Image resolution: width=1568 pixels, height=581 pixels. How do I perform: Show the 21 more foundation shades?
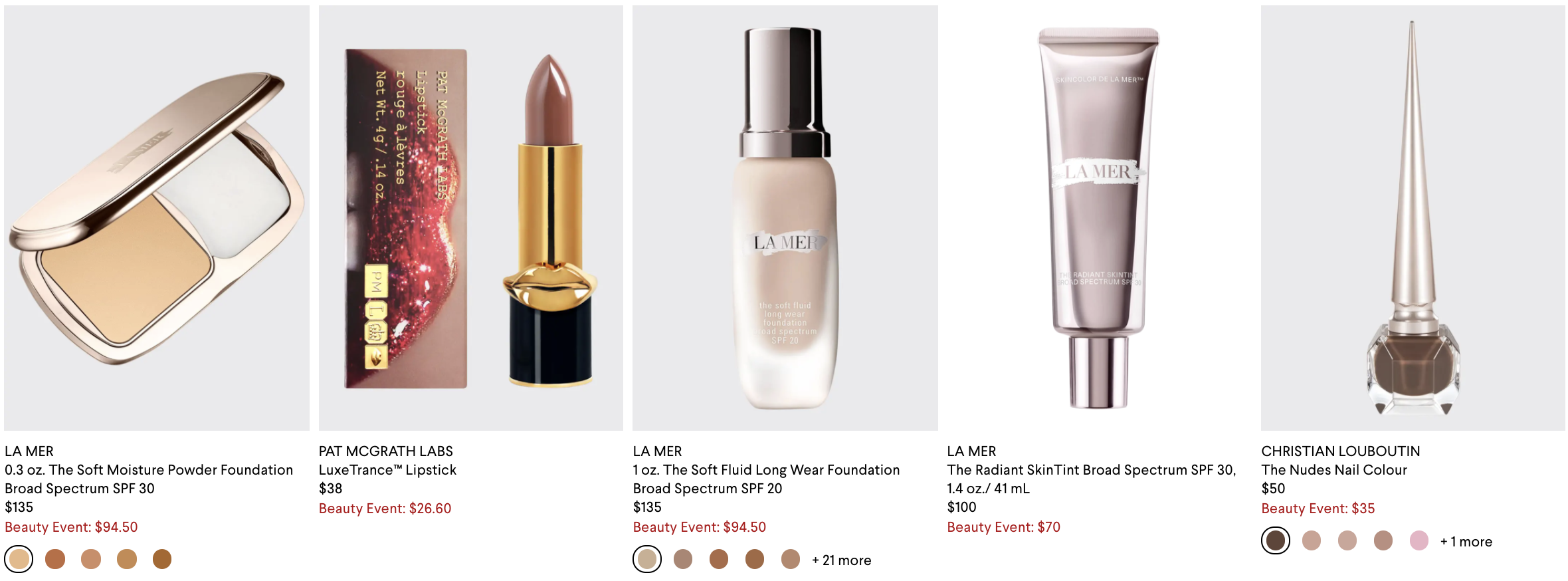click(841, 560)
